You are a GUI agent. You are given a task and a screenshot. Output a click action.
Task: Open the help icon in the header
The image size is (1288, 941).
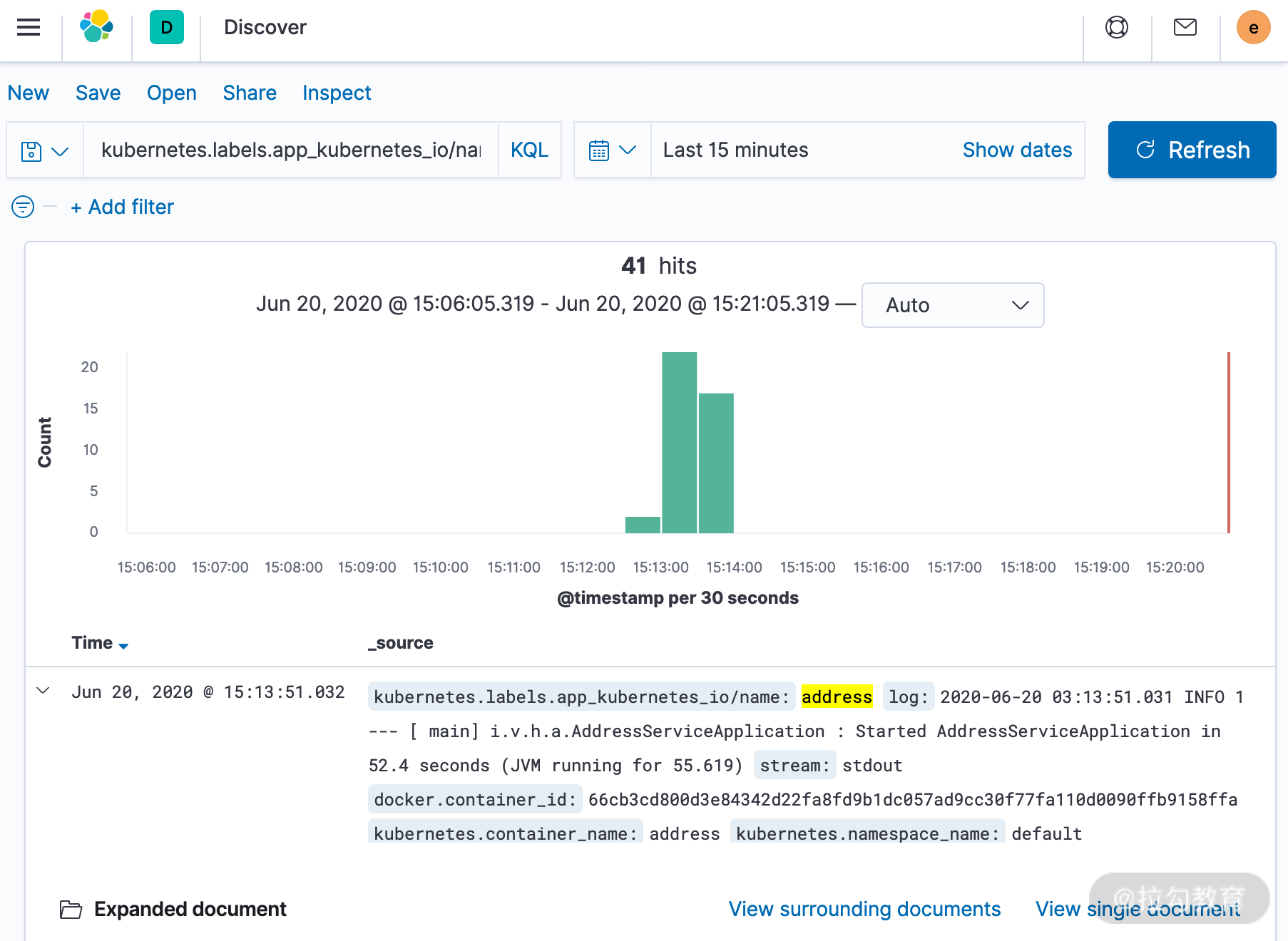pyautogui.click(x=1116, y=27)
